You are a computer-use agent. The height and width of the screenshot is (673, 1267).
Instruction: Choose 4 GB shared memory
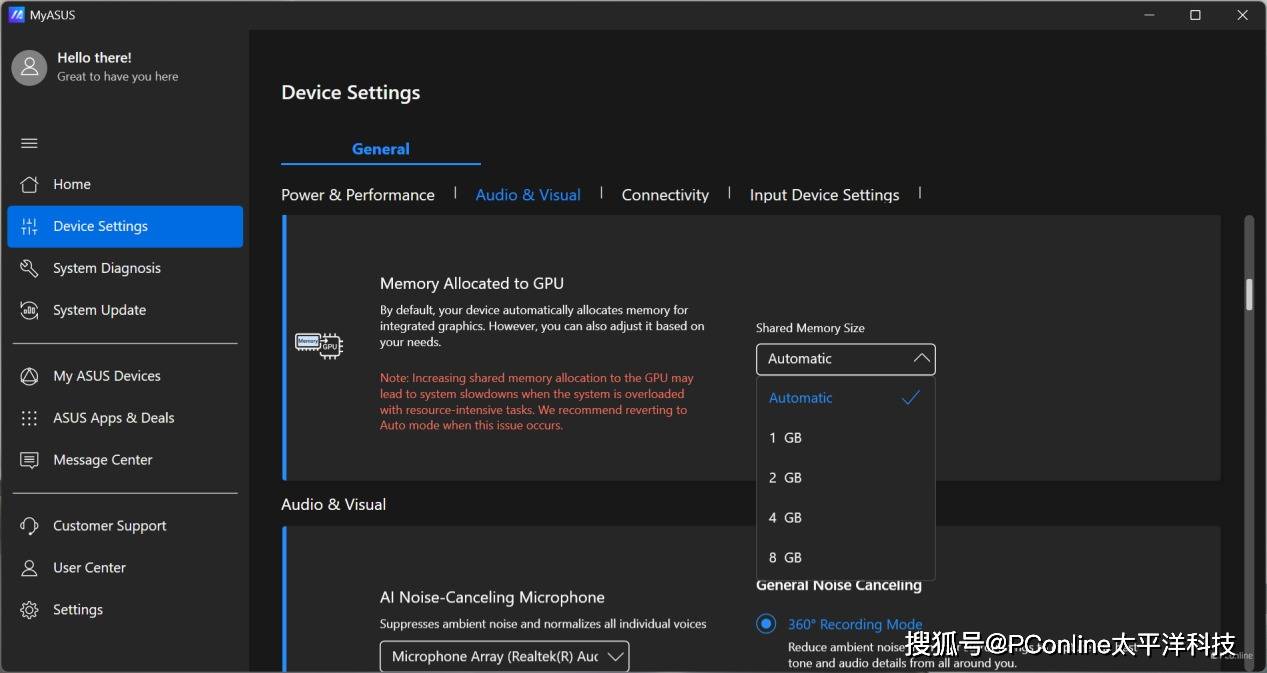(846, 517)
